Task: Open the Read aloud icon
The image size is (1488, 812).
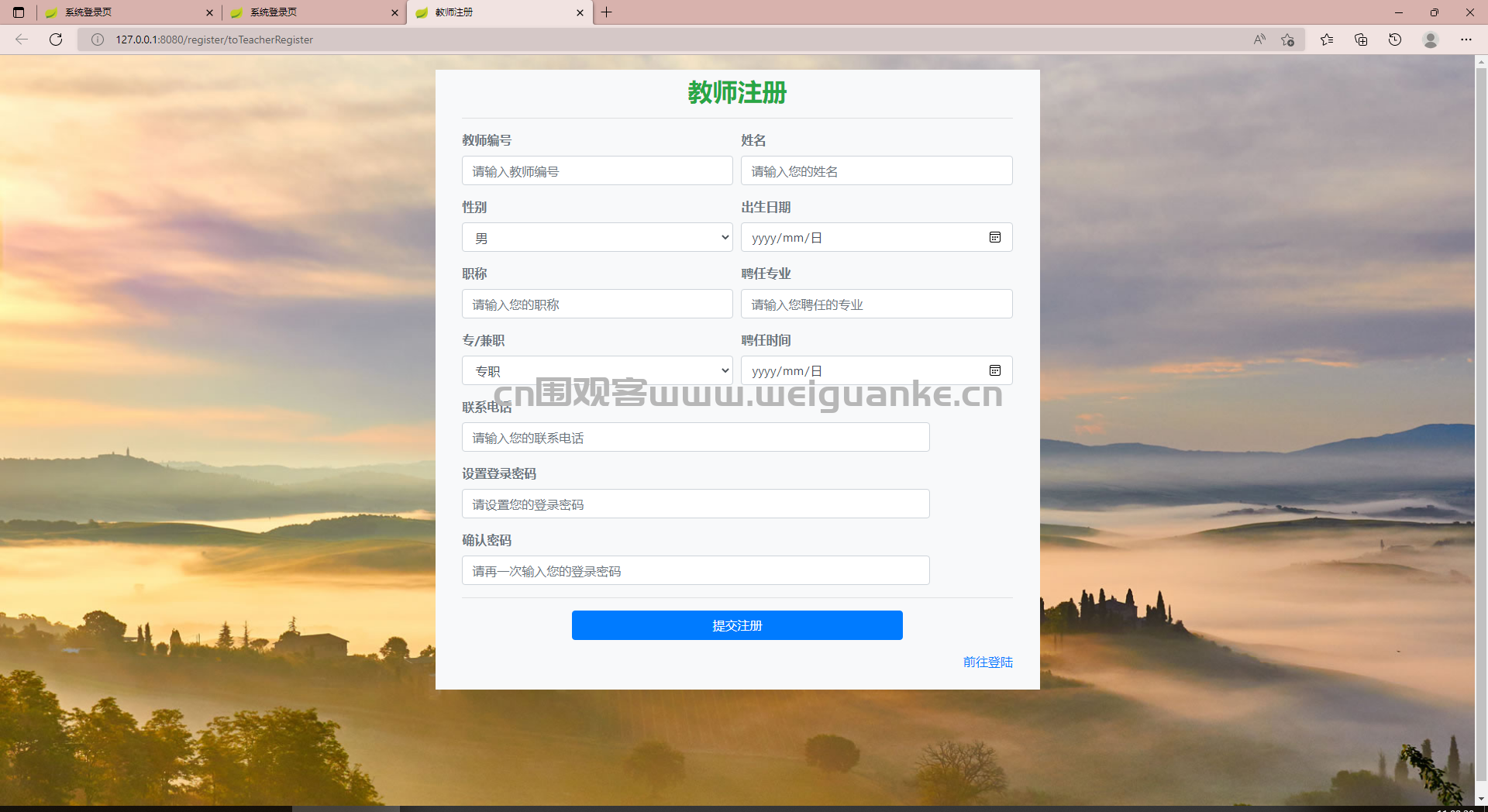Action: [x=1259, y=40]
